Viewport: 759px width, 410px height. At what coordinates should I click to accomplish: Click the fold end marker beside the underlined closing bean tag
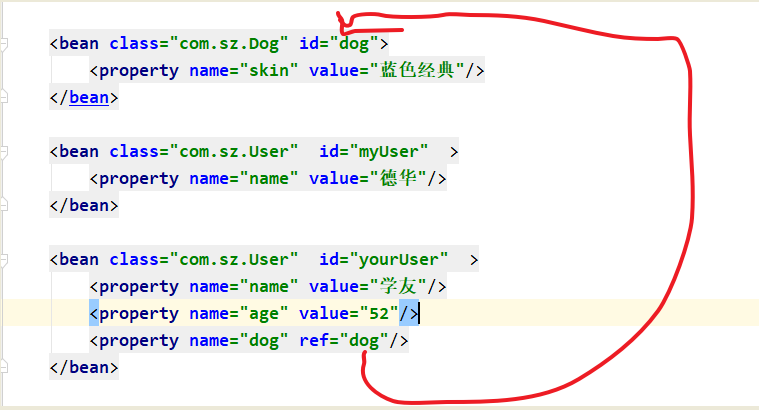[x=3, y=96]
